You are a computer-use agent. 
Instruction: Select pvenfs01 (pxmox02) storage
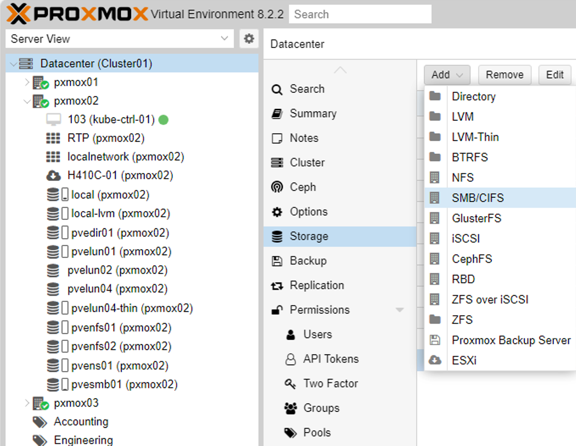click(x=132, y=327)
